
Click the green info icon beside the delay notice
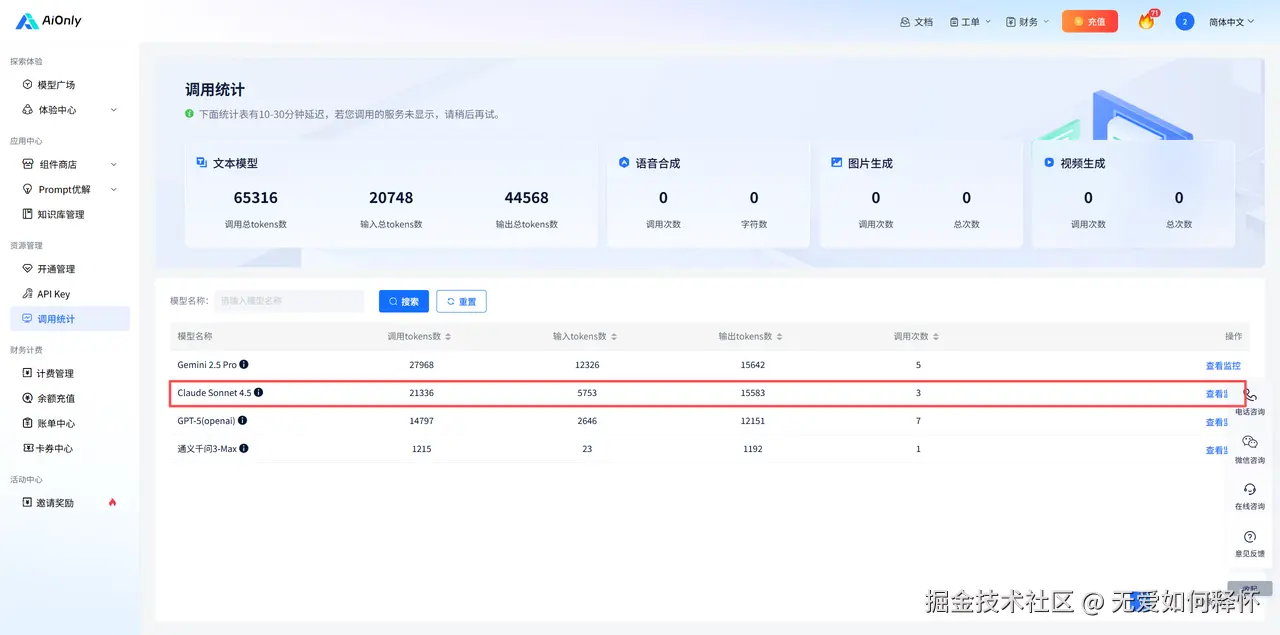pos(189,114)
